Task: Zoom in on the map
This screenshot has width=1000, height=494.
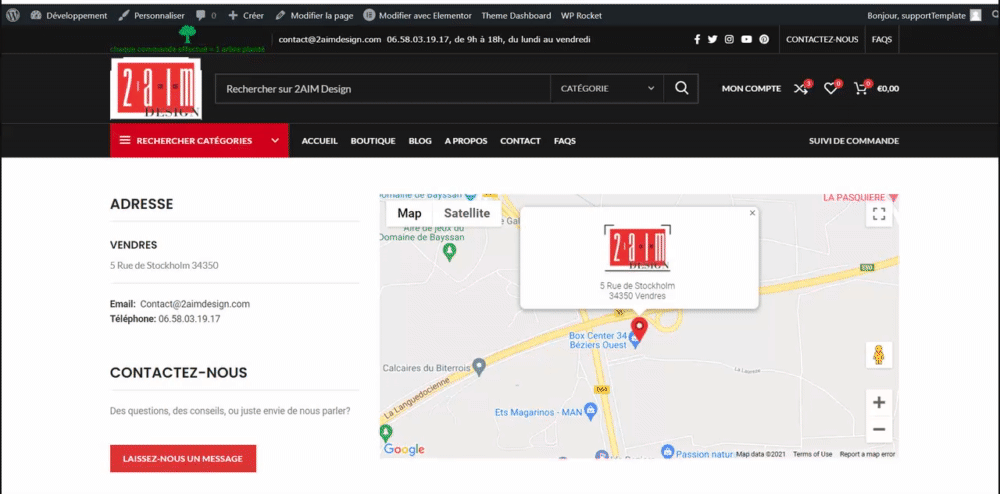Action: tap(879, 403)
